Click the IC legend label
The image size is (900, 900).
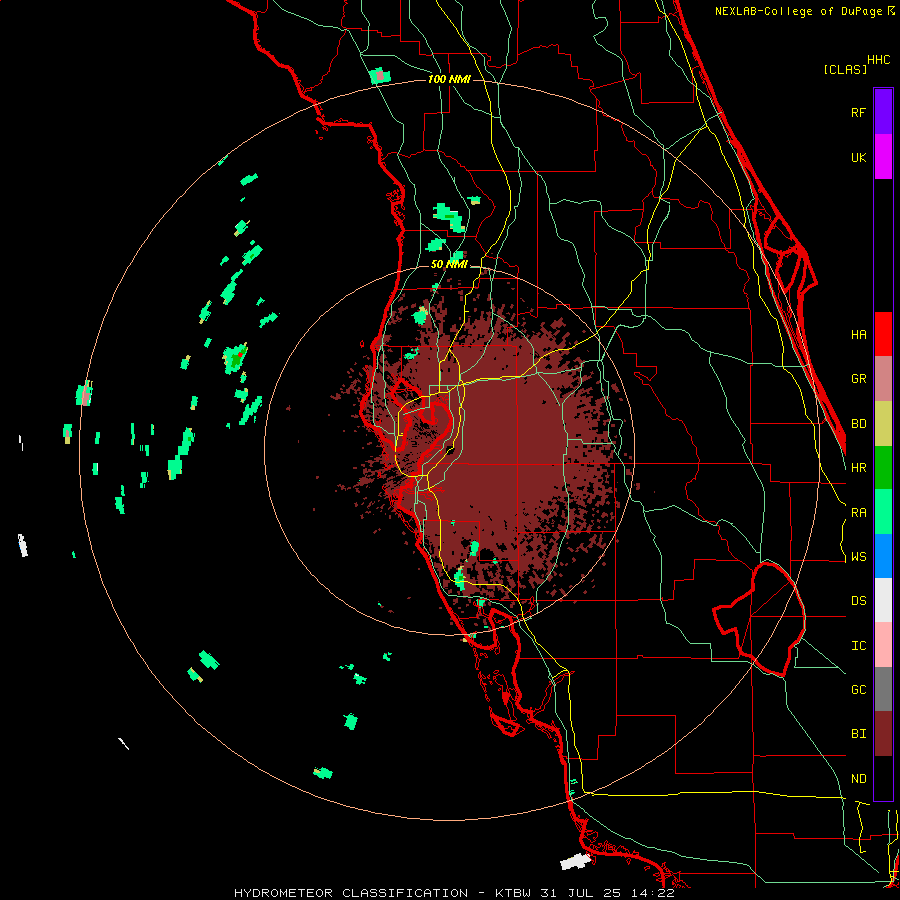click(x=858, y=646)
